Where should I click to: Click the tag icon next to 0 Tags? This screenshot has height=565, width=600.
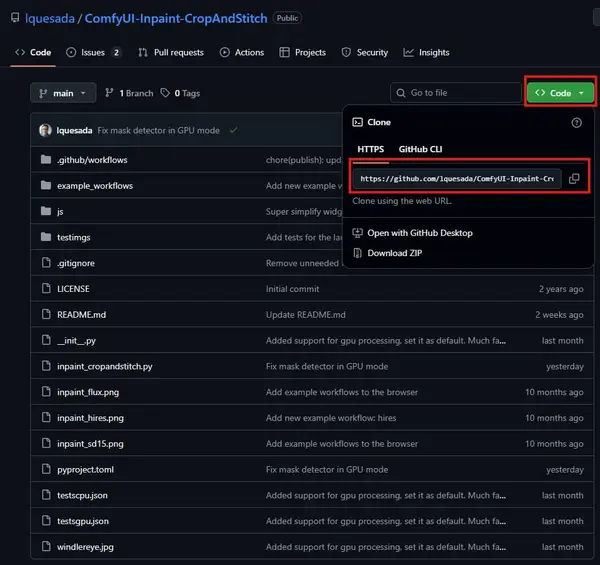click(x=165, y=93)
